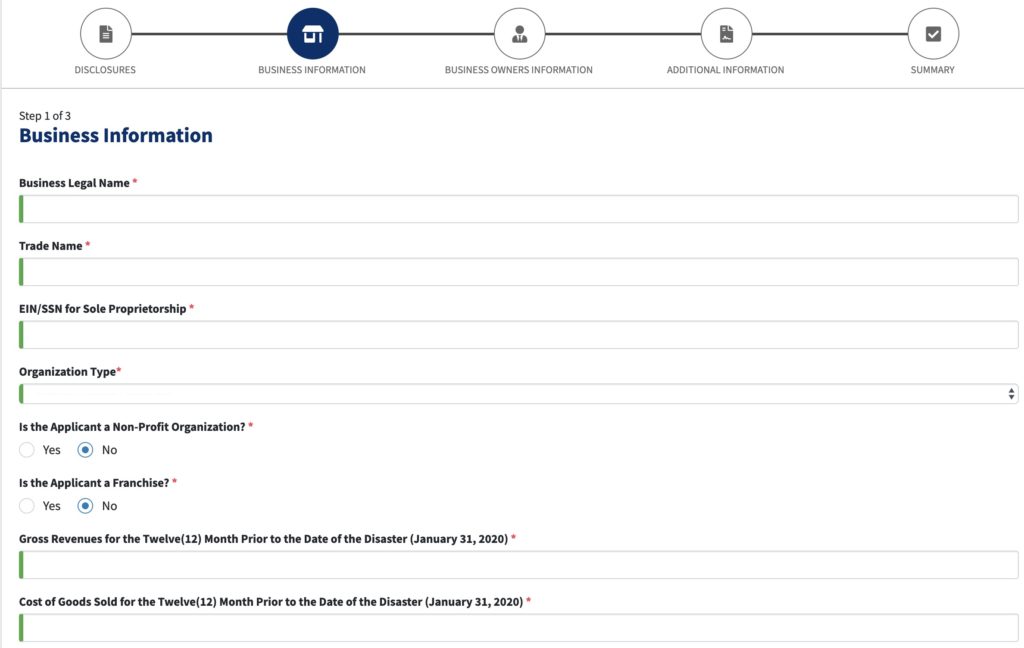
Task: Open the Additional Information step label
Action: point(725,70)
